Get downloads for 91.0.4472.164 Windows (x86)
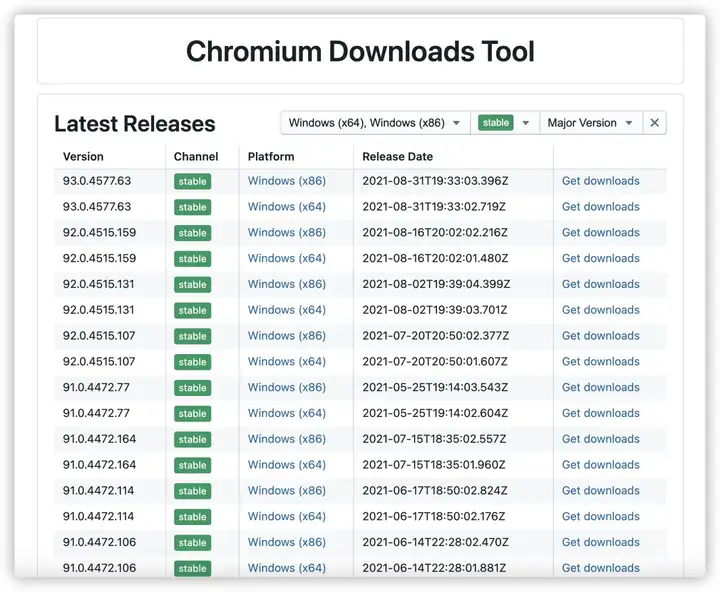The image size is (720, 592). 601,439
